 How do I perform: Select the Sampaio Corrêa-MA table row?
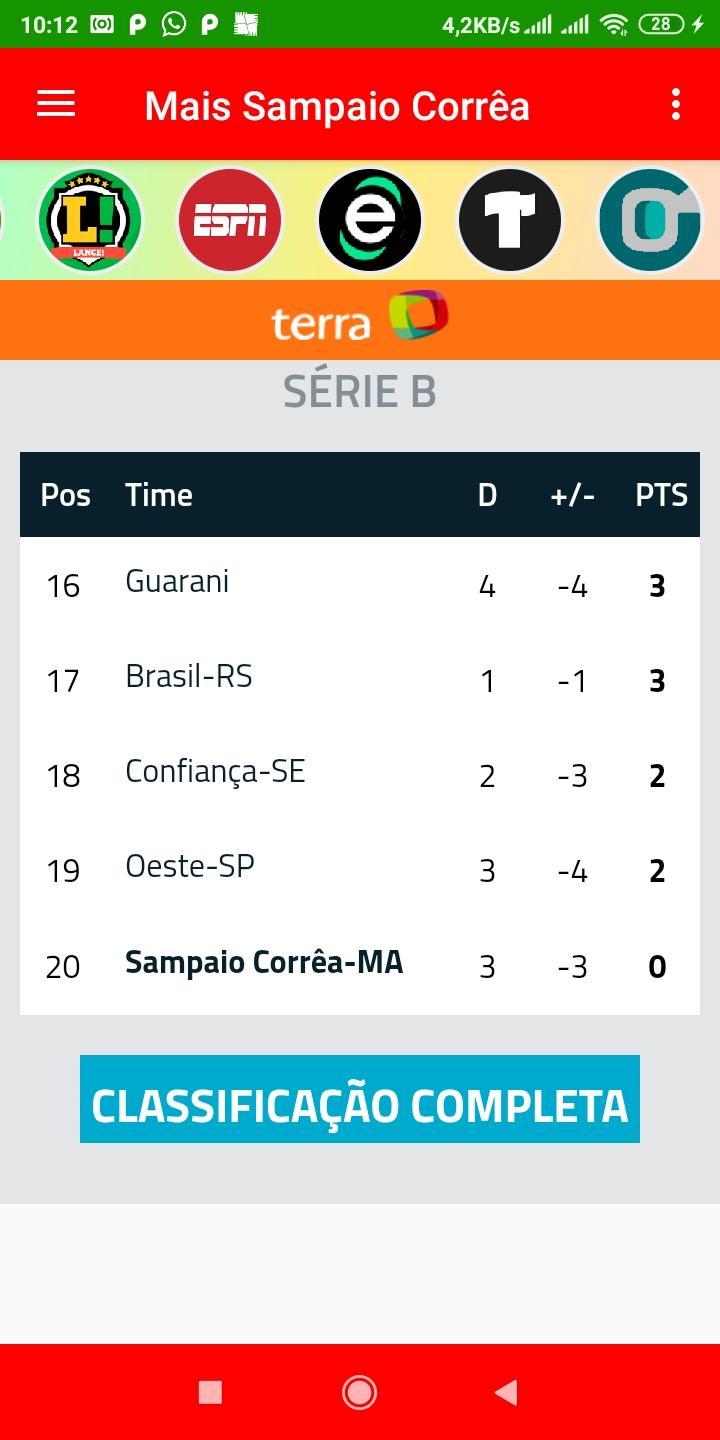(x=360, y=966)
